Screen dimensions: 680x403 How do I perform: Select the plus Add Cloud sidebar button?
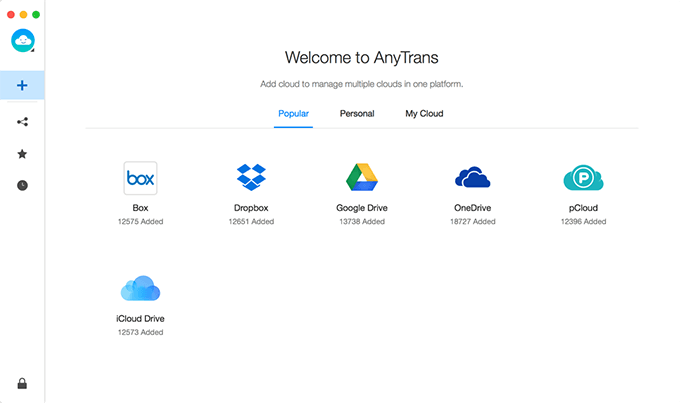[22, 85]
